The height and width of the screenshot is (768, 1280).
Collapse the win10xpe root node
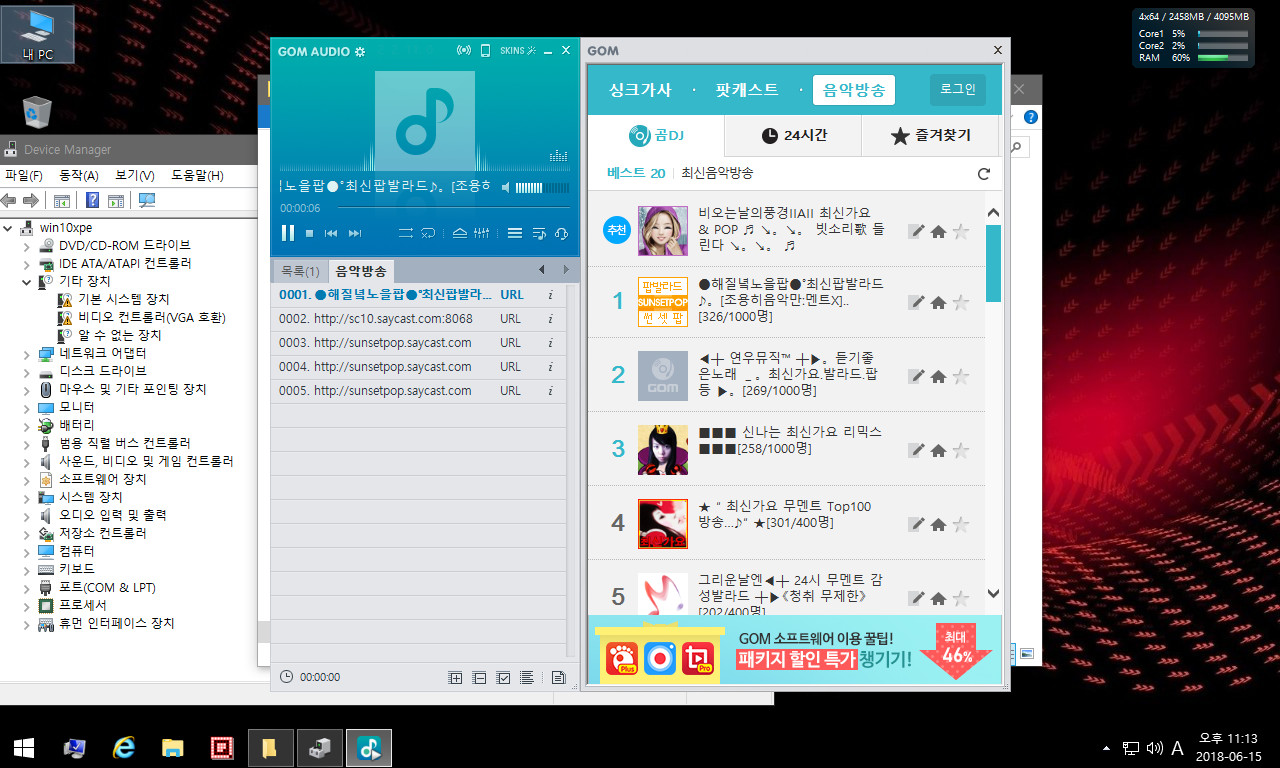[x=9, y=228]
